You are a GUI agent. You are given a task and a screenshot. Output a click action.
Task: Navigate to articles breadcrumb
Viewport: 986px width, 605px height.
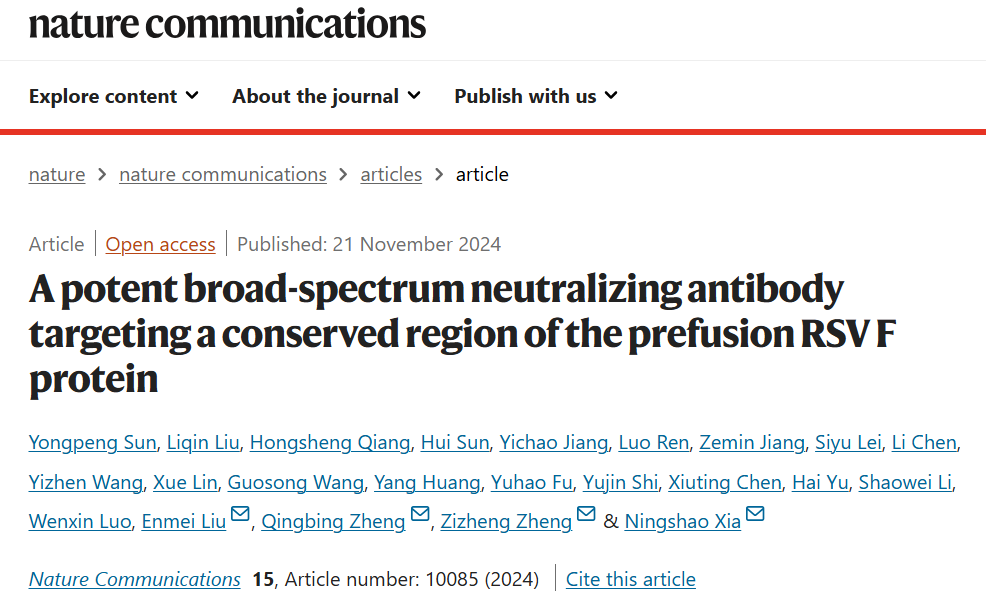(x=391, y=174)
